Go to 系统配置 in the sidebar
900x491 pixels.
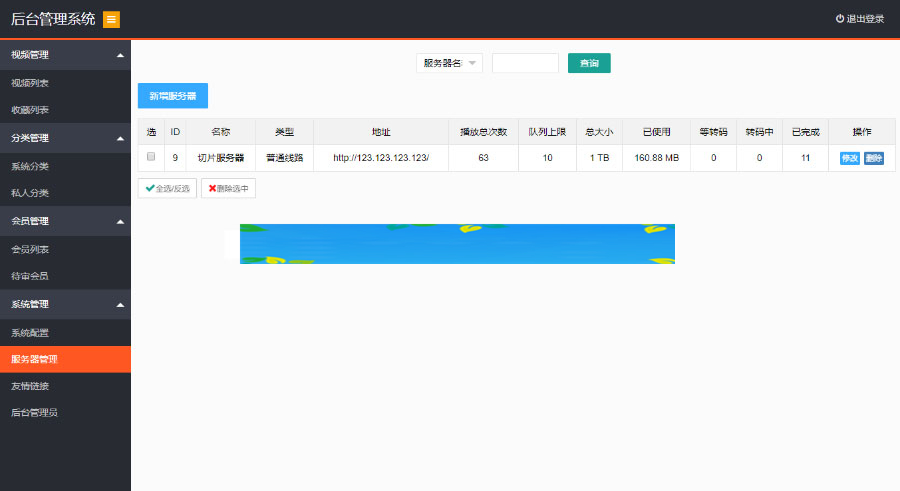click(x=30, y=332)
